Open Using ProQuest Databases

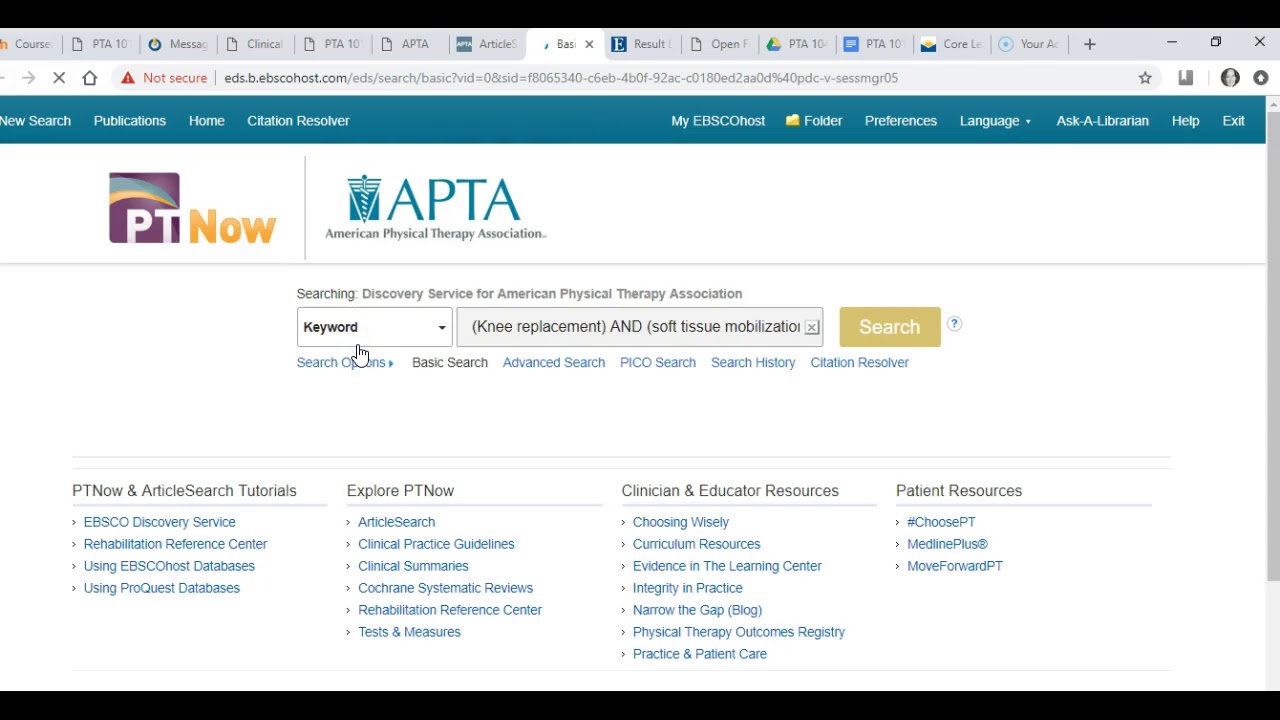162,588
